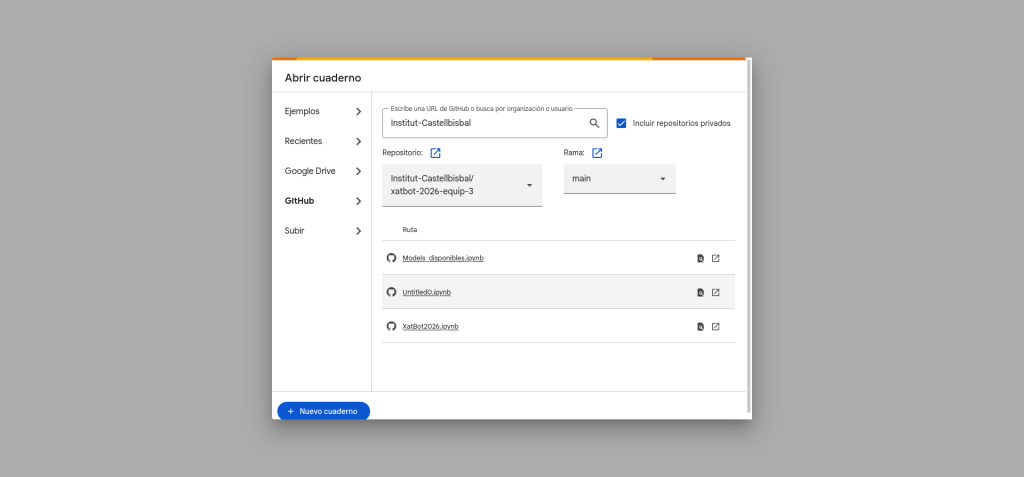Image resolution: width=1024 pixels, height=477 pixels.
Task: Click the search magnifier icon in GitHub field
Action: pyautogui.click(x=594, y=123)
